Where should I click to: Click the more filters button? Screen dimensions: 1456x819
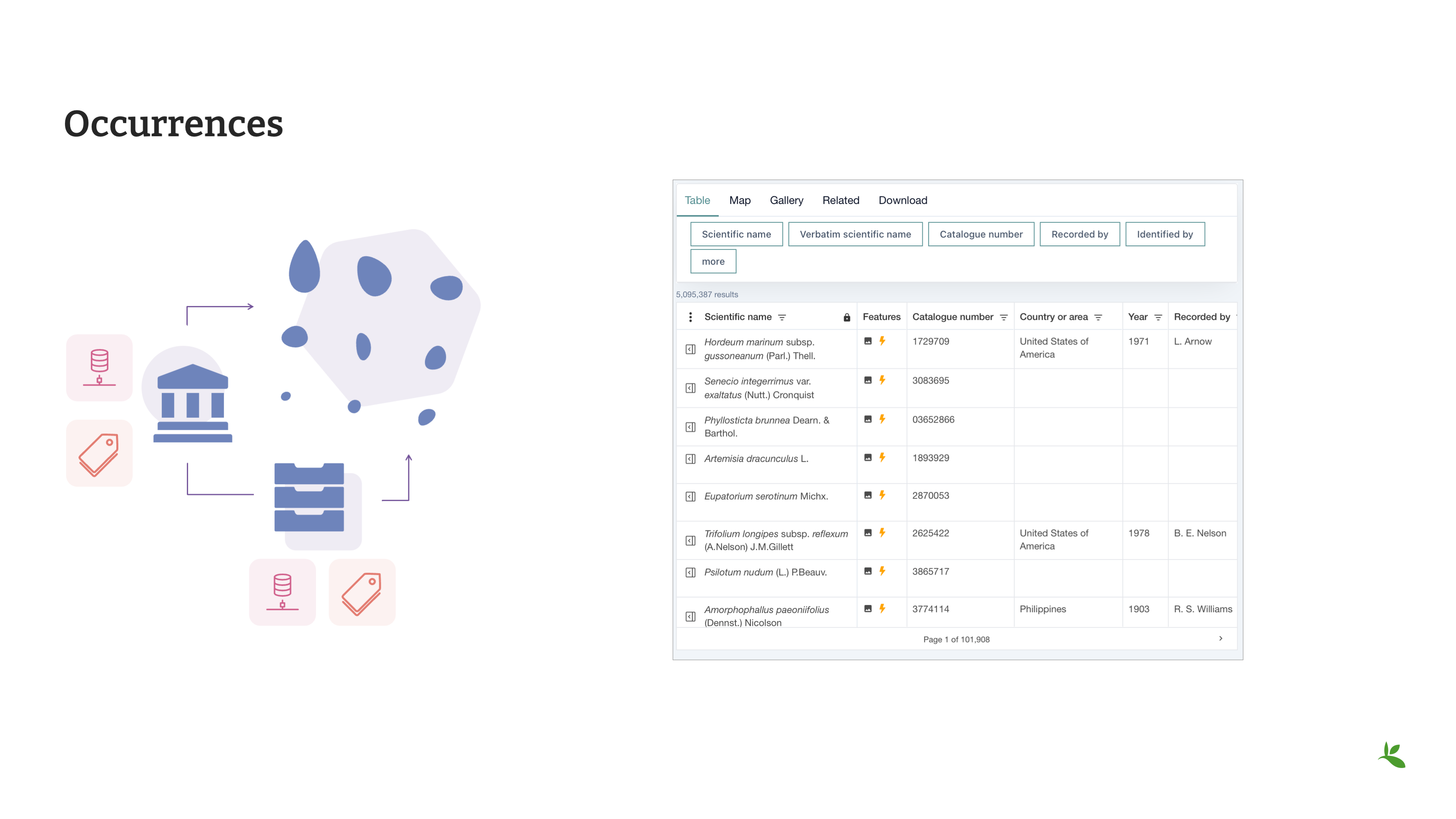pos(713,261)
